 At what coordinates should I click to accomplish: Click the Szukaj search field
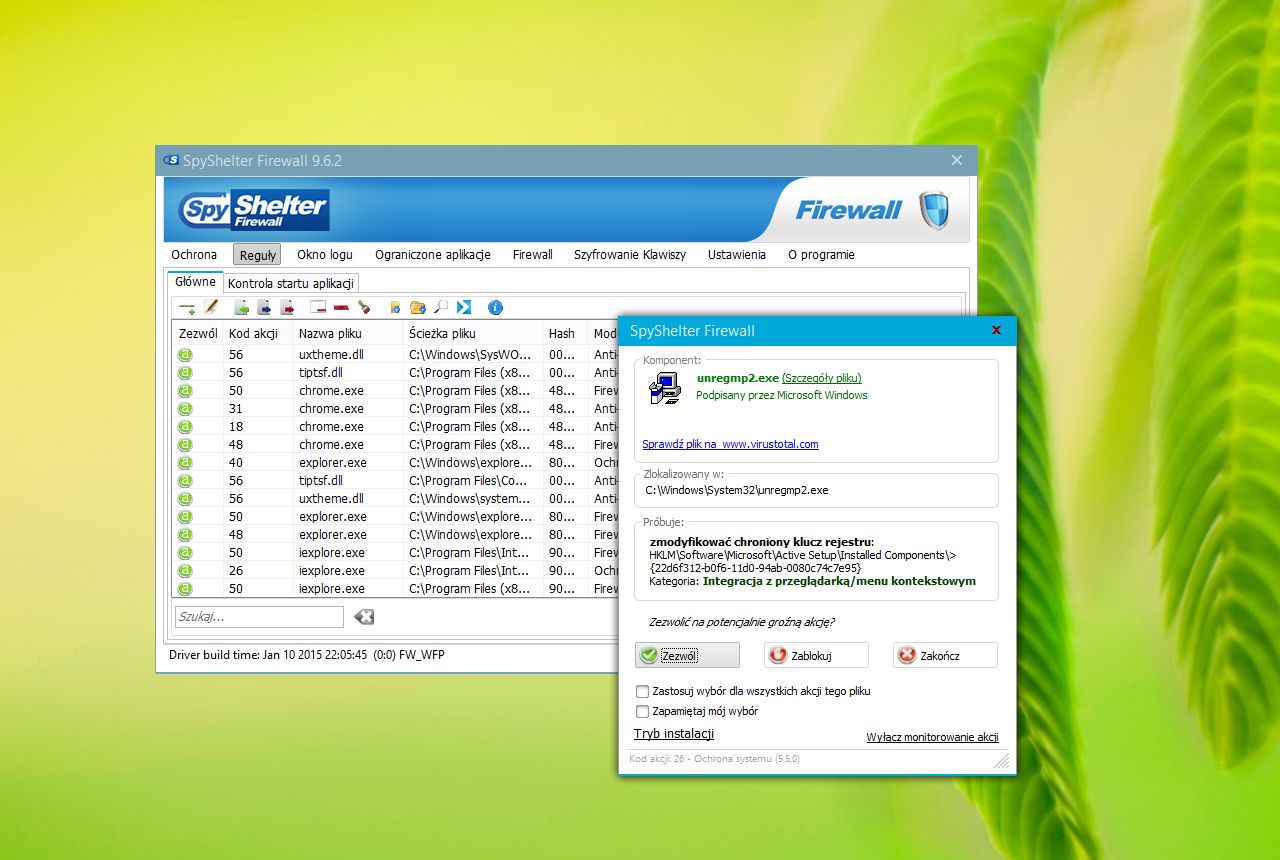(259, 617)
